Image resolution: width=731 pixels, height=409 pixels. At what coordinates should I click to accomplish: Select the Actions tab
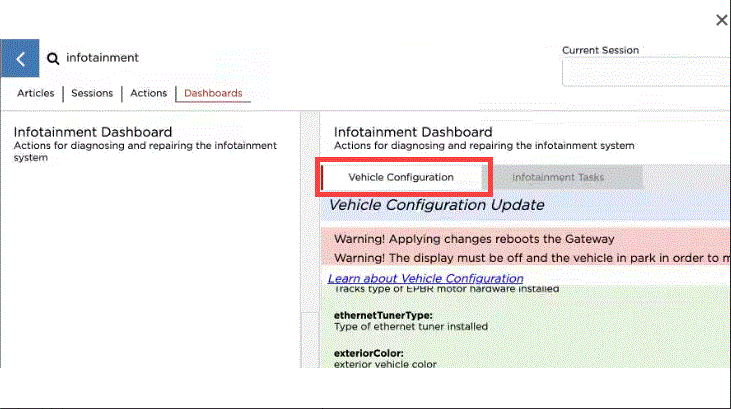[149, 93]
